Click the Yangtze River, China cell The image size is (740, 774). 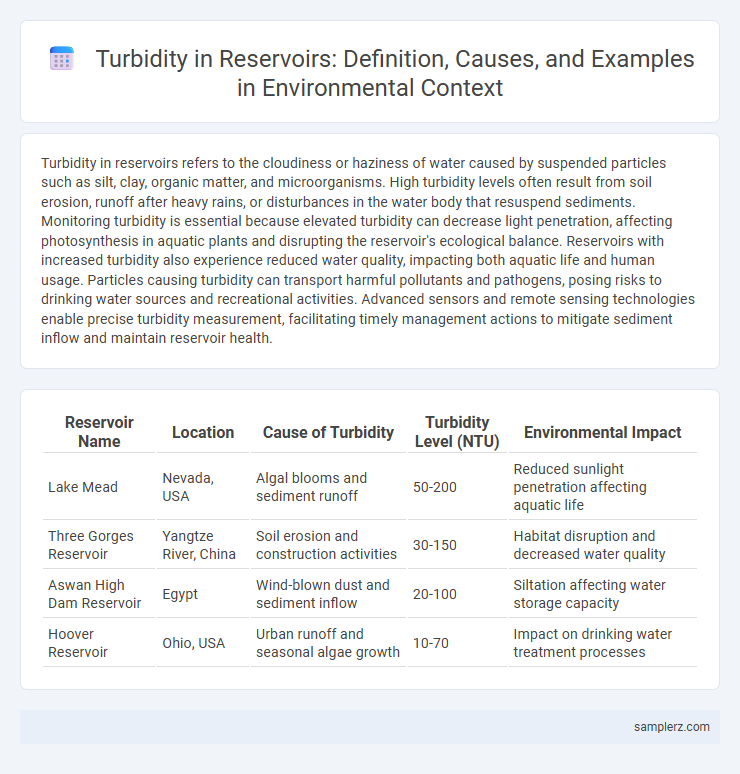click(203, 545)
